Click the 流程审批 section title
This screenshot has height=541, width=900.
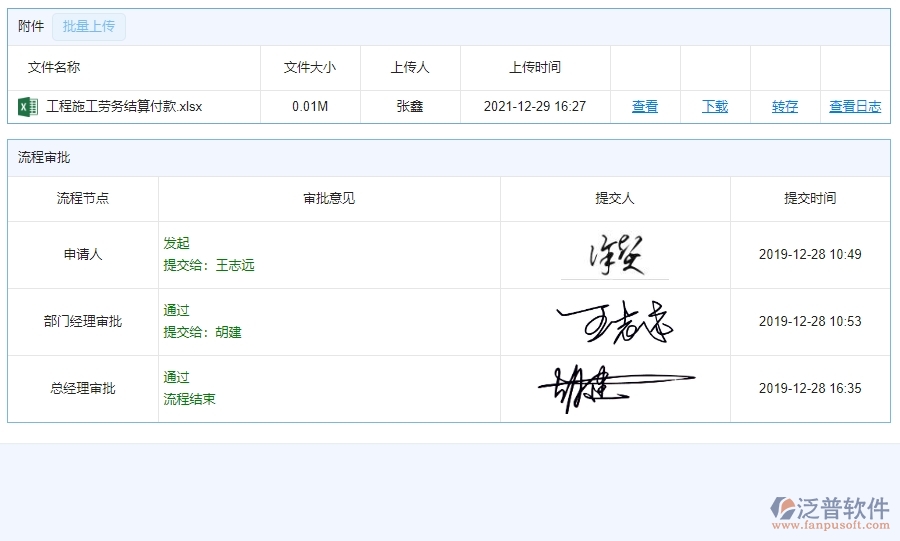click(44, 158)
